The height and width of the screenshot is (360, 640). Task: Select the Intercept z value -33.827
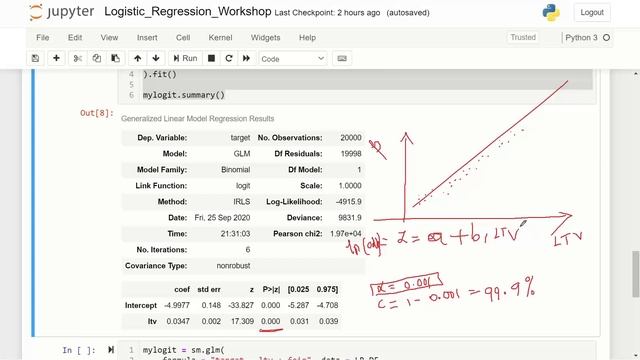(x=241, y=305)
